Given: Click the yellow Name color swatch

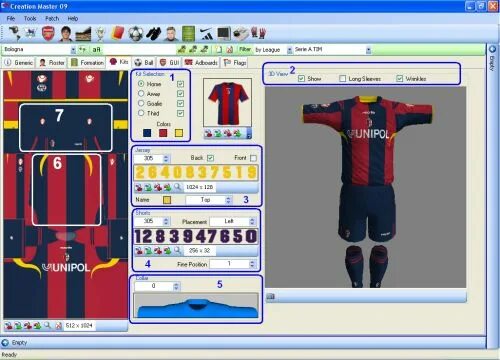Looking at the screenshot, I should coord(167,200).
